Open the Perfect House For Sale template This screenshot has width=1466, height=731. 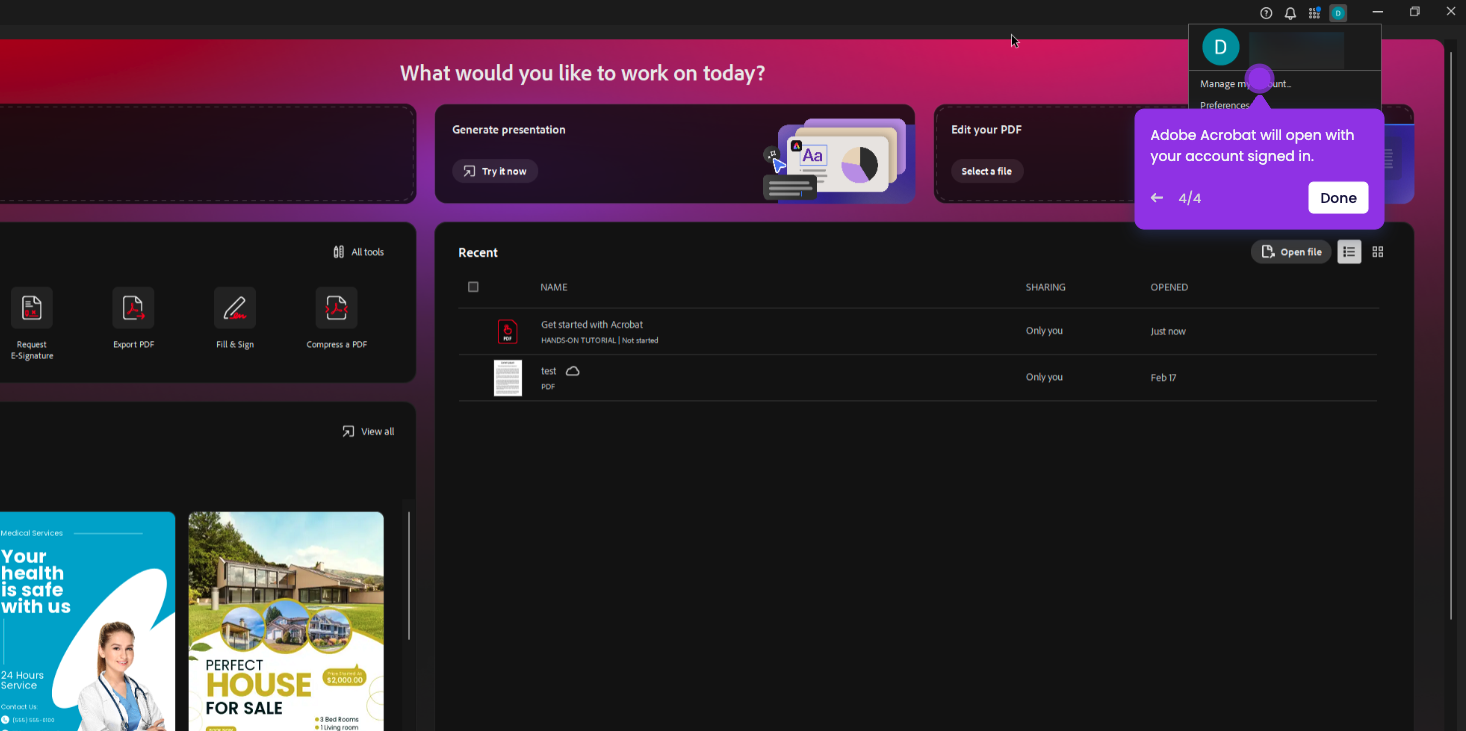point(286,621)
